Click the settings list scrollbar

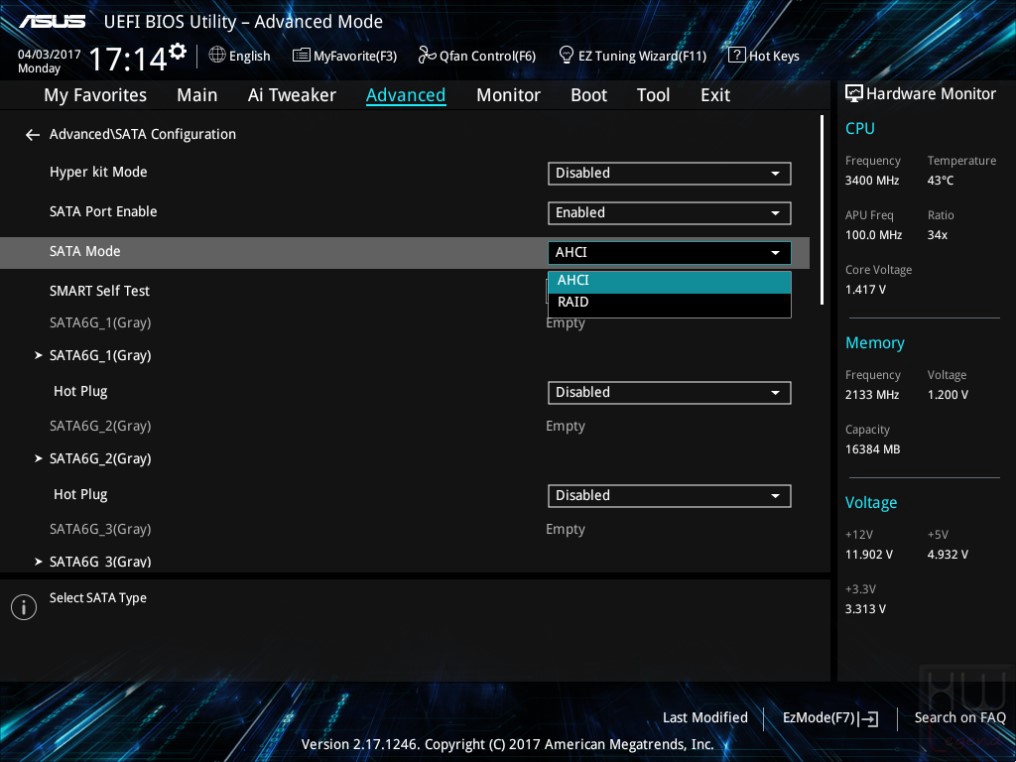coord(822,210)
